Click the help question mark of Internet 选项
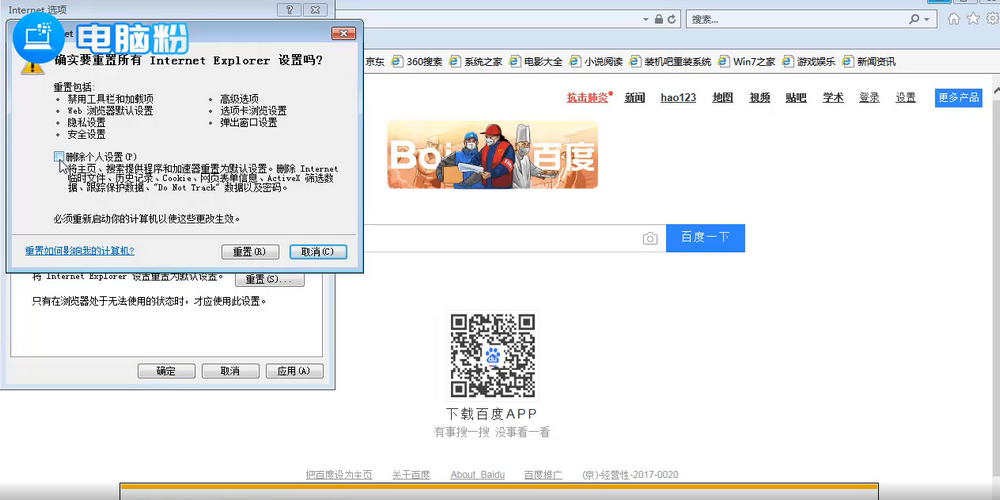 pos(289,10)
